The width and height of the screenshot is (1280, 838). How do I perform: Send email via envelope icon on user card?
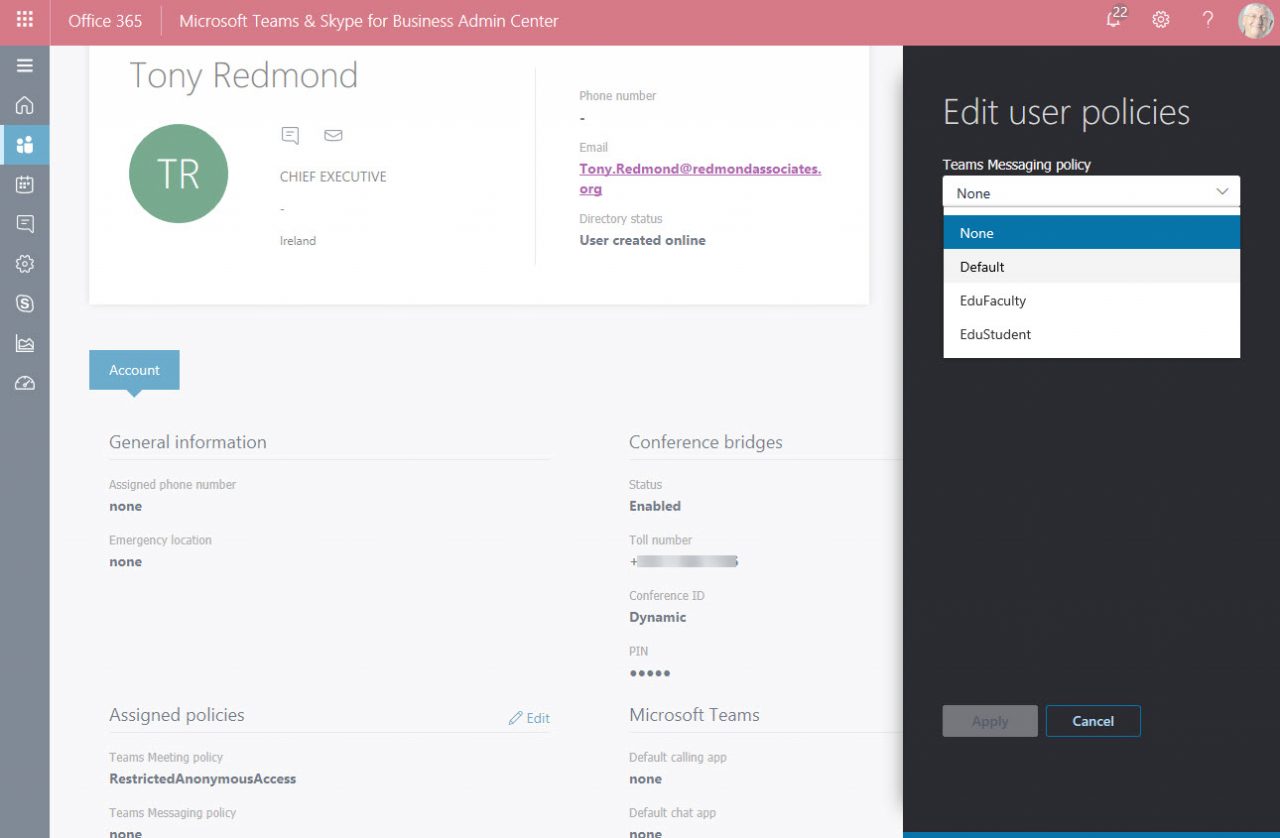333,135
